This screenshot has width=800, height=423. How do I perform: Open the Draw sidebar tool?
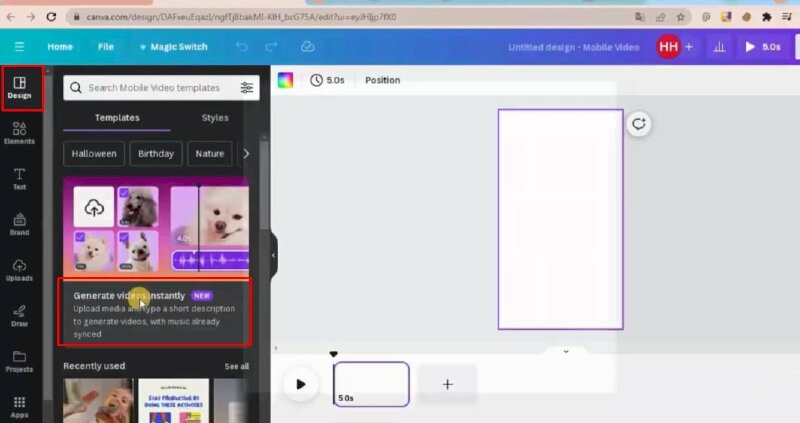point(19,315)
